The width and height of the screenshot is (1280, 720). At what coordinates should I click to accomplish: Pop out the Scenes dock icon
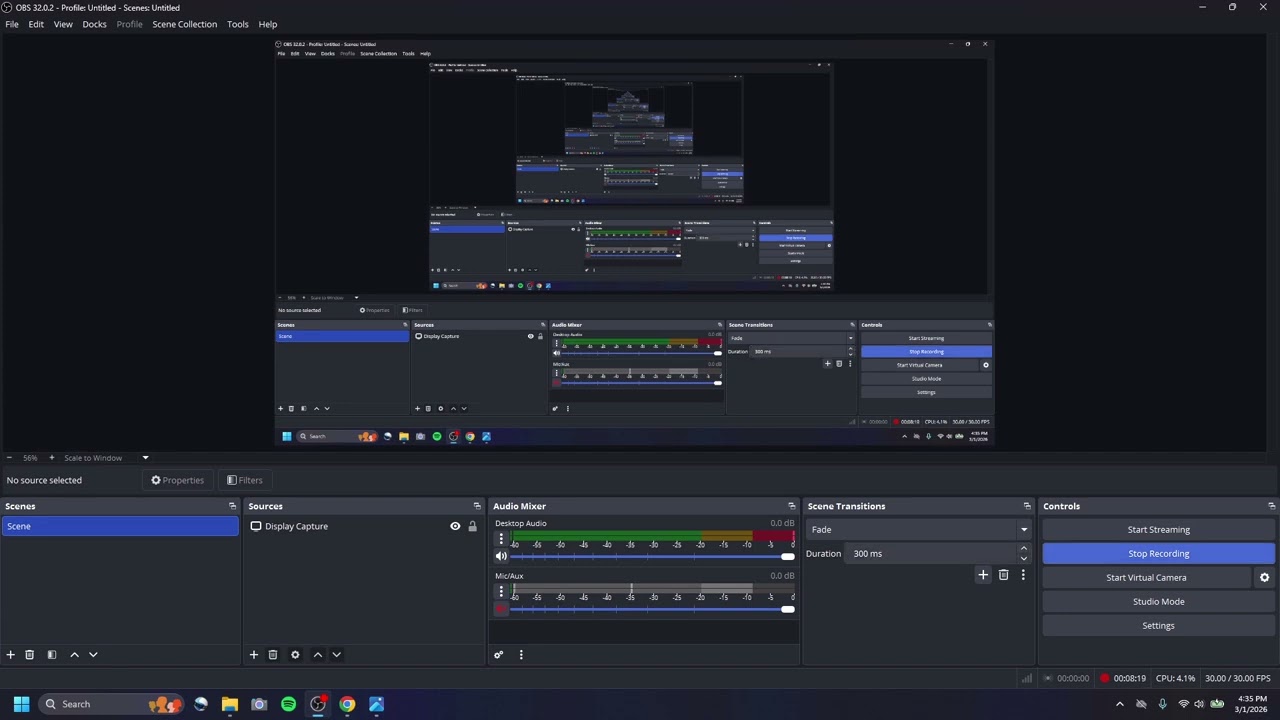click(232, 506)
